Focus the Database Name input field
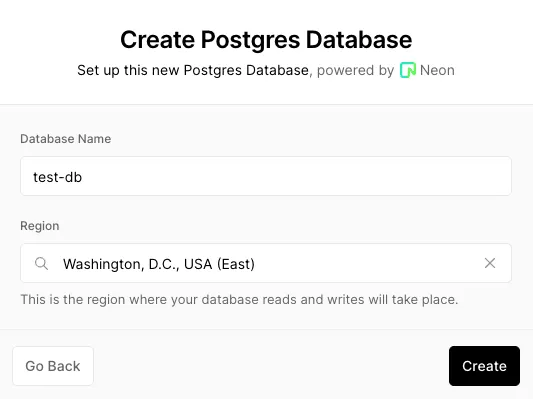 pyautogui.click(x=266, y=176)
